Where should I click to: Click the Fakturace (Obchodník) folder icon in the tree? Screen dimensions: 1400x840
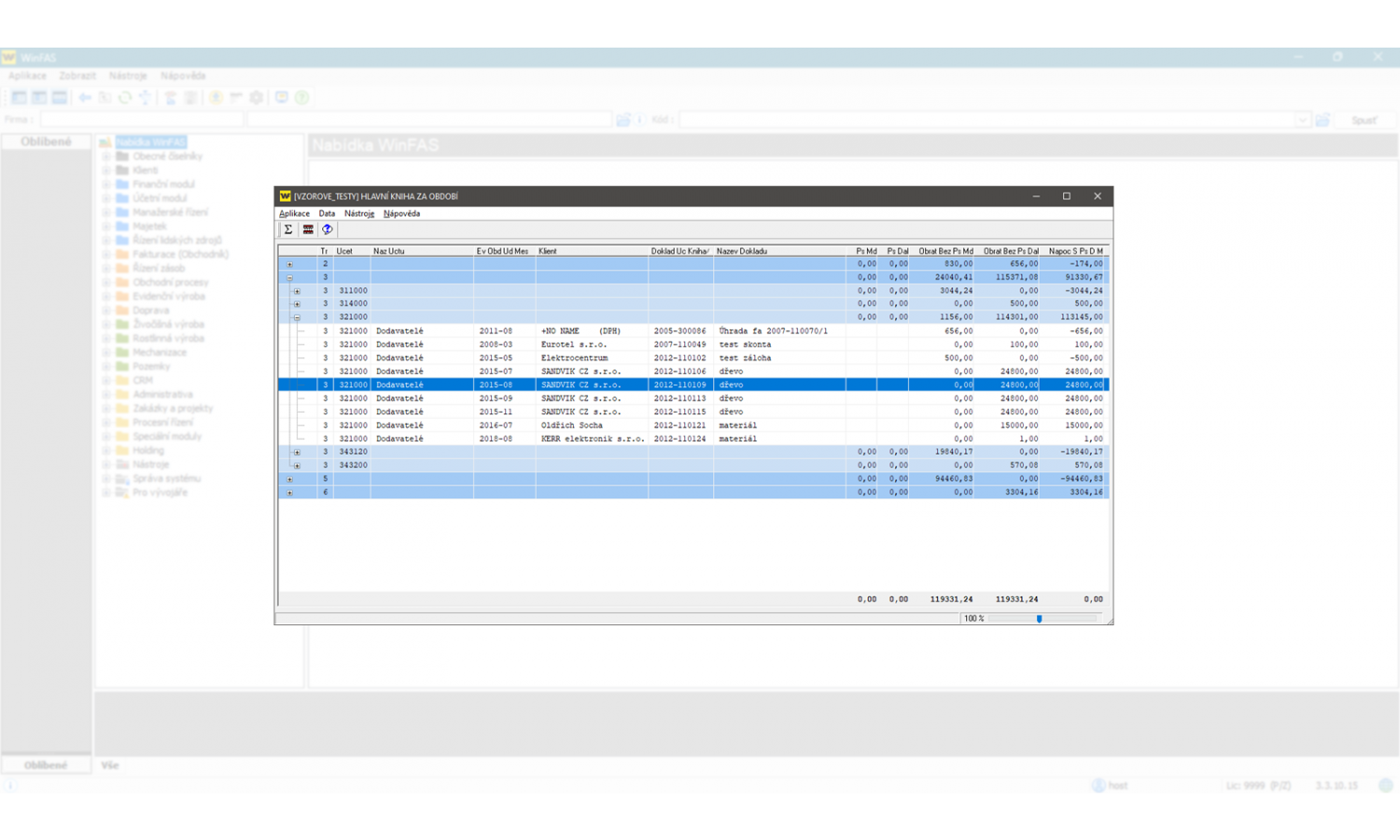122,254
